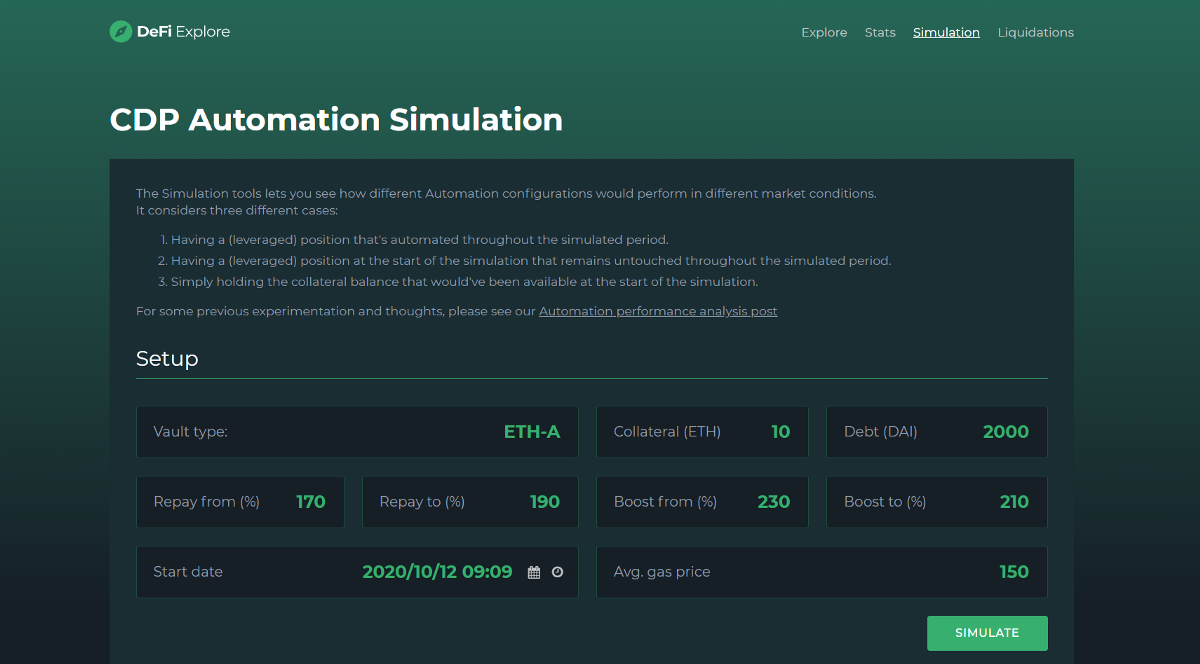The image size is (1200, 664).
Task: Select the Simulation nav item
Action: coord(946,32)
